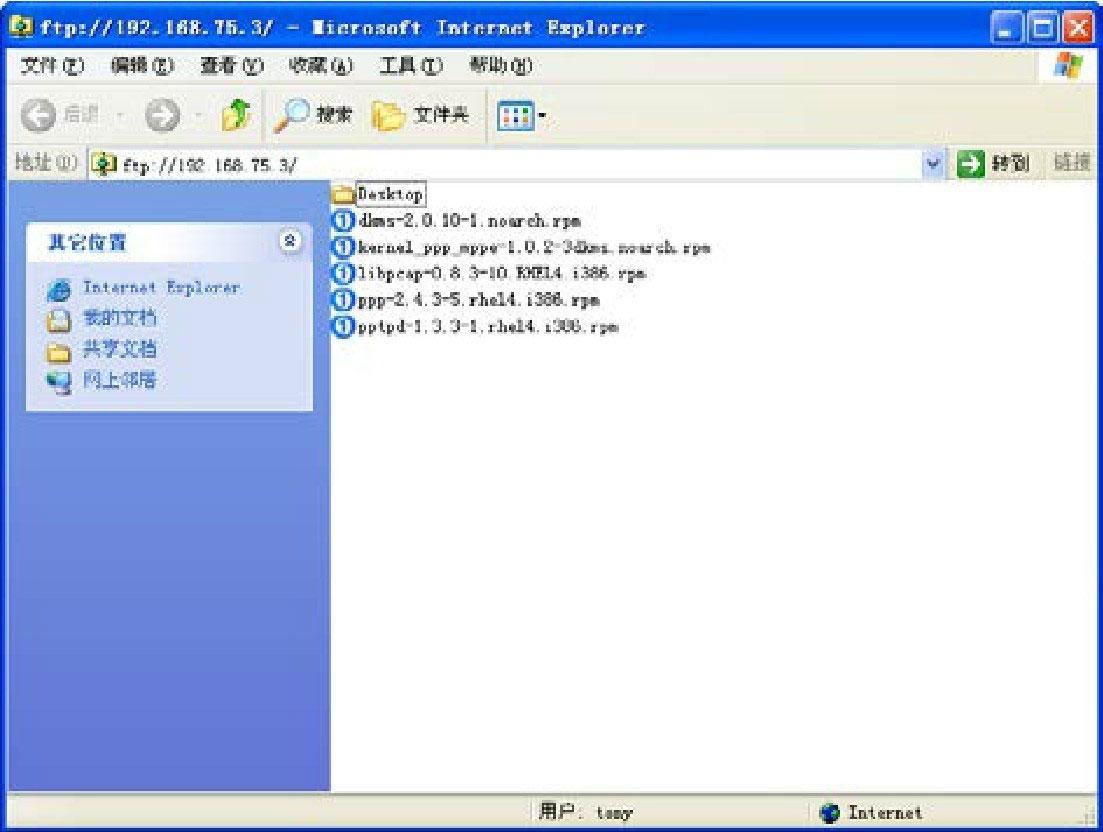Open the Forward history dropdown arrow
Screen dimensions: 1103x832
click(198, 115)
